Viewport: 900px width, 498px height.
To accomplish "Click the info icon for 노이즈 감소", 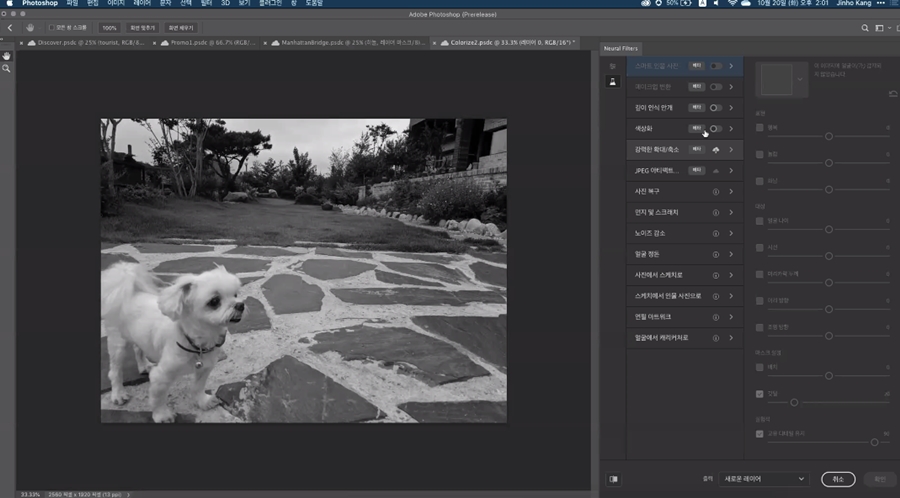I will [x=716, y=234].
